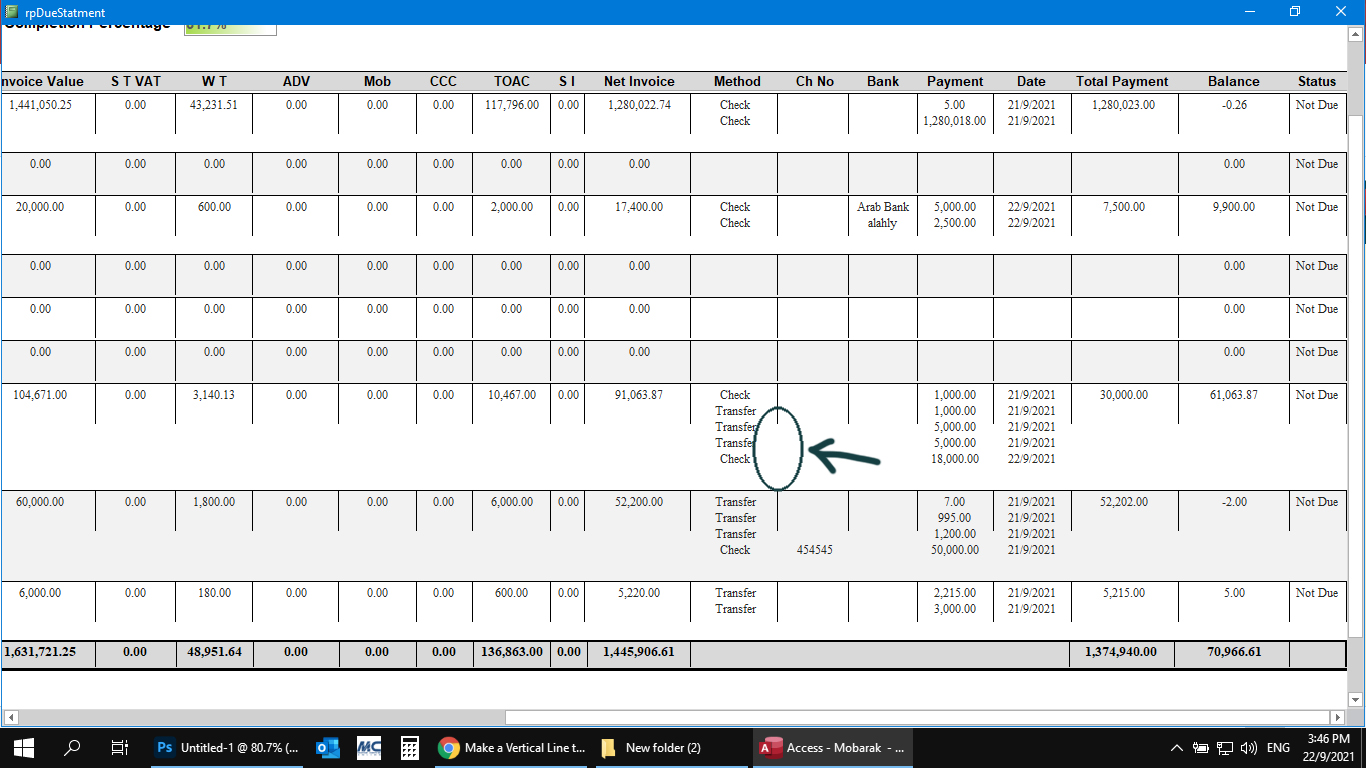Switch to Chrome 'Make a Vertical Line' window
The width and height of the screenshot is (1366, 768).
point(511,747)
